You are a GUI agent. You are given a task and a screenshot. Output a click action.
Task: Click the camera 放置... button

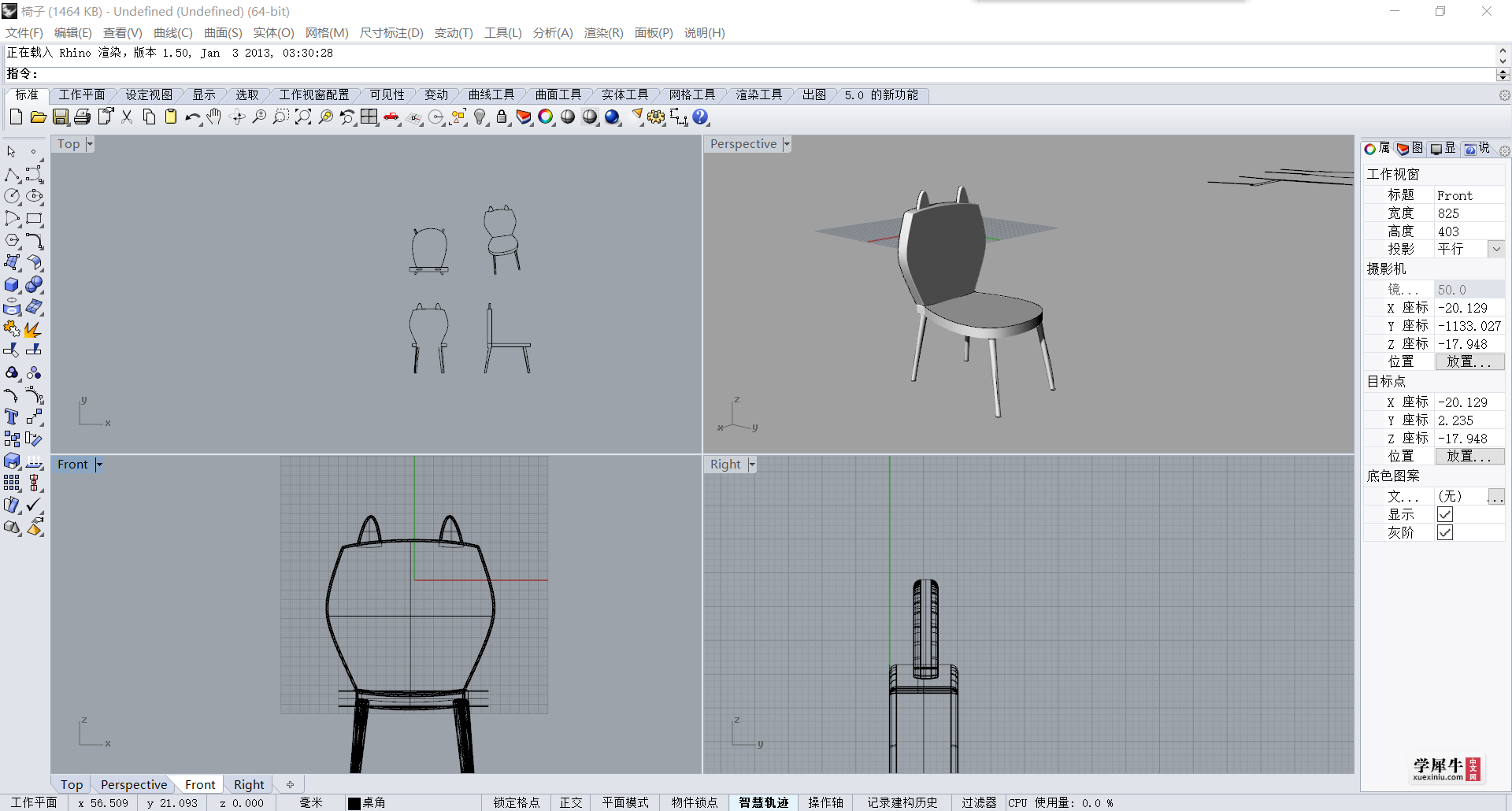click(1469, 361)
